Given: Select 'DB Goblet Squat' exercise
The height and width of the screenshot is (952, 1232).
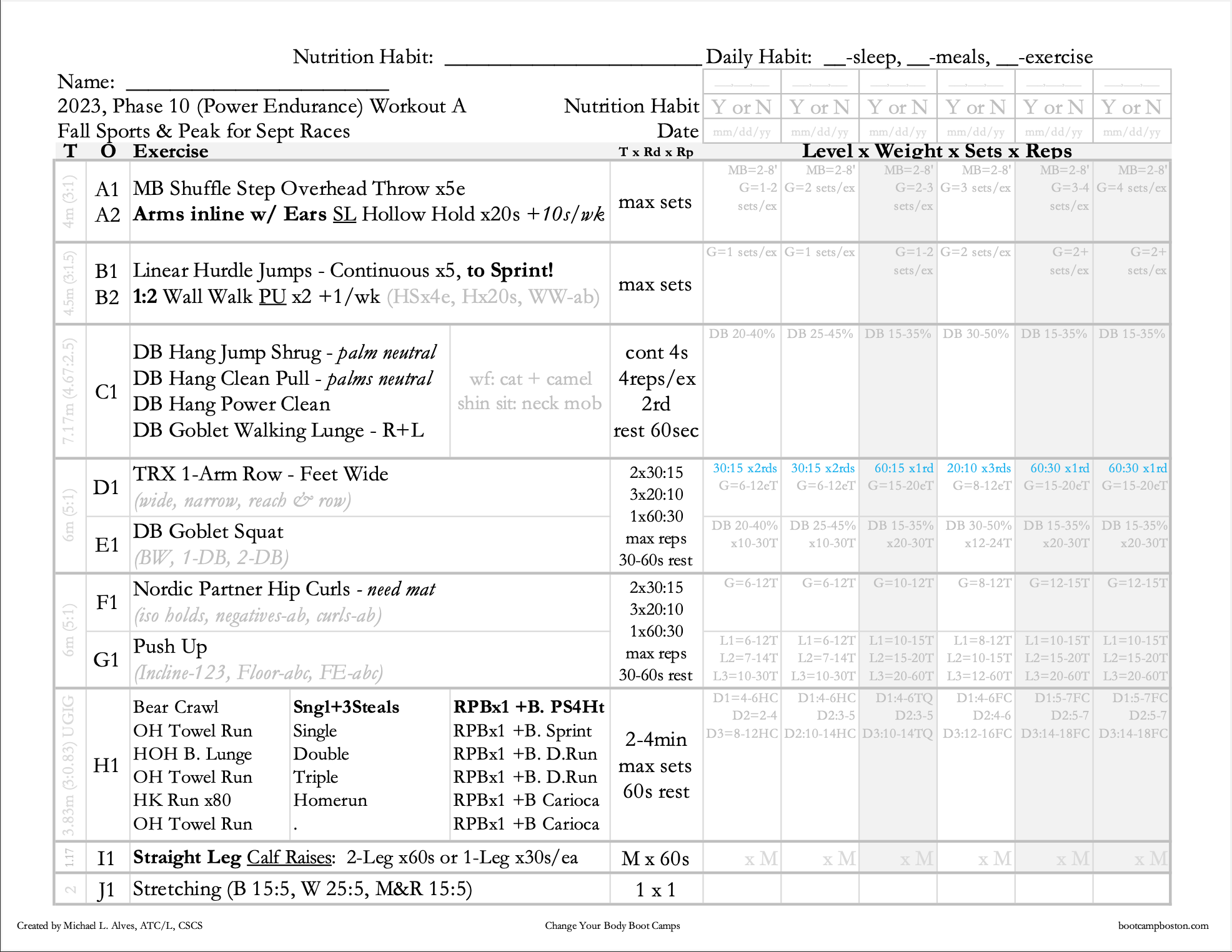Looking at the screenshot, I should tap(208, 532).
